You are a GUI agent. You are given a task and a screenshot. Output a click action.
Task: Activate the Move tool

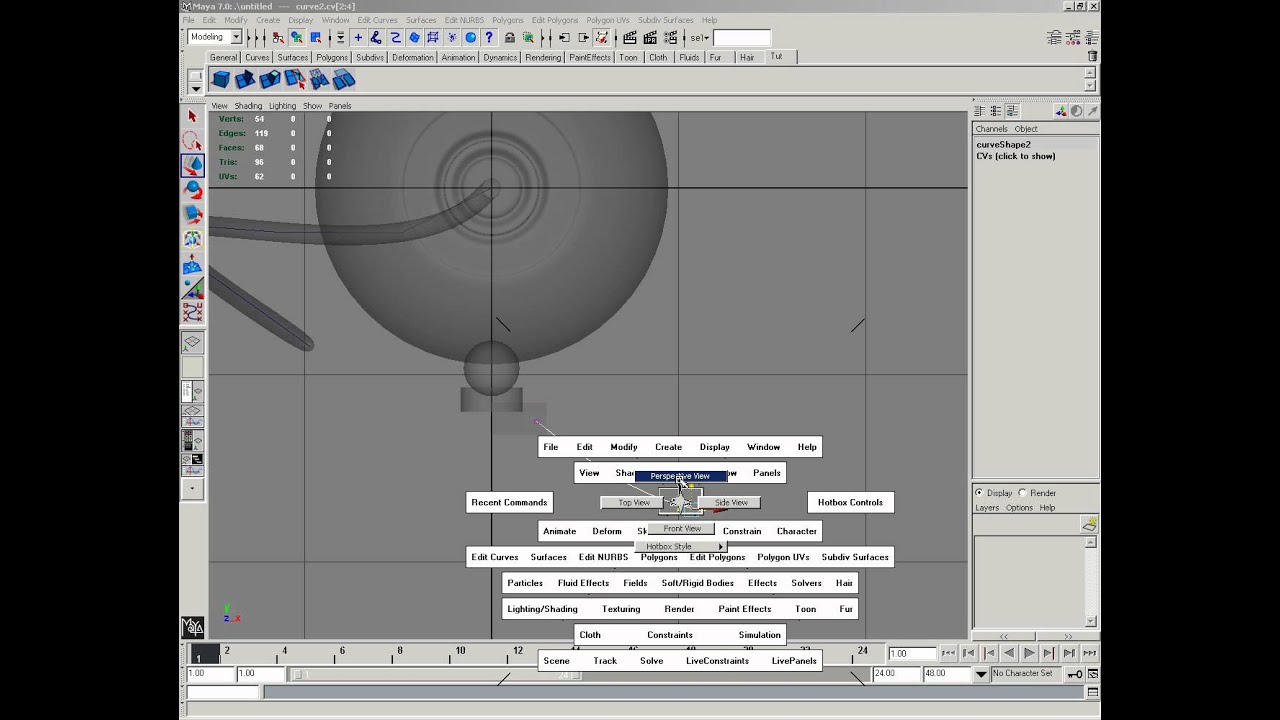(x=193, y=166)
